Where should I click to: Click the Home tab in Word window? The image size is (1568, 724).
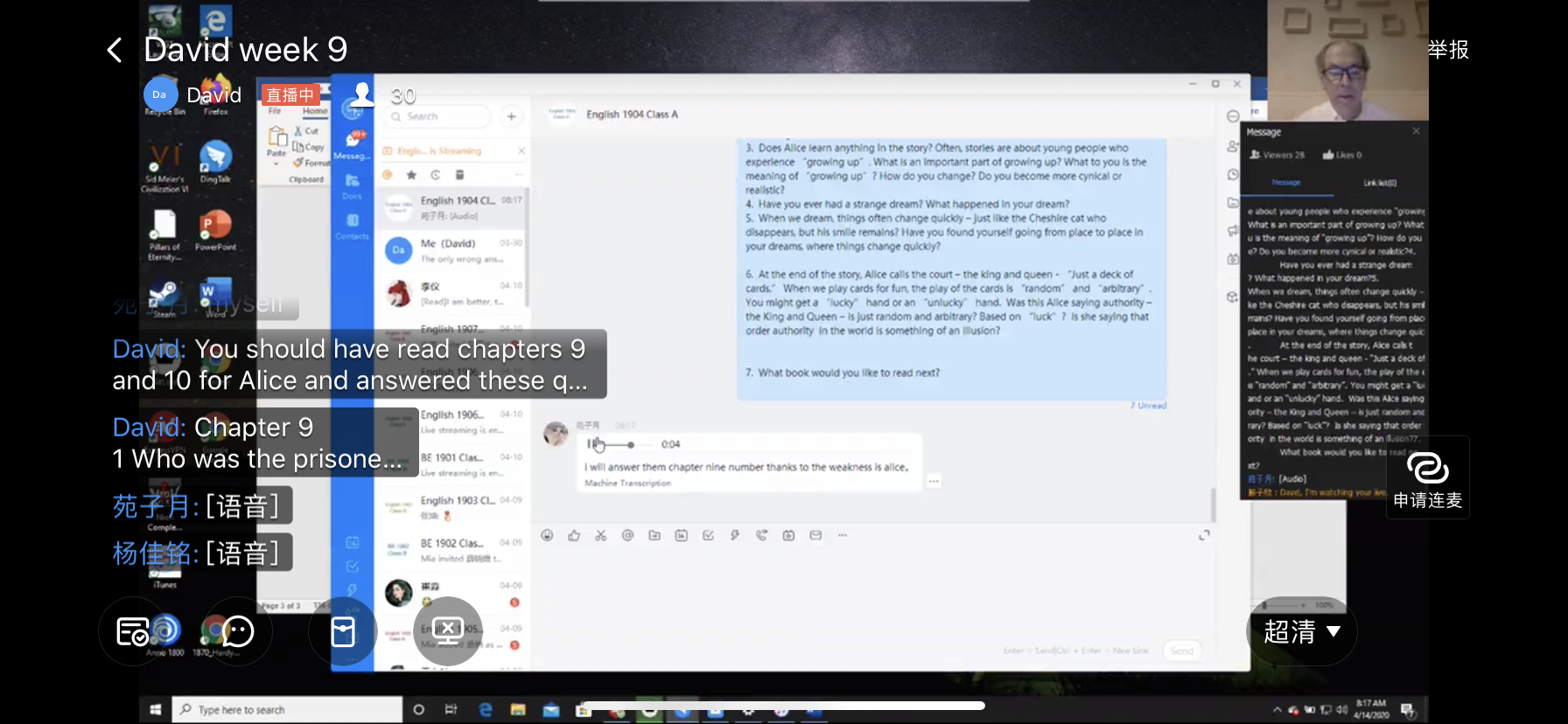coord(315,111)
